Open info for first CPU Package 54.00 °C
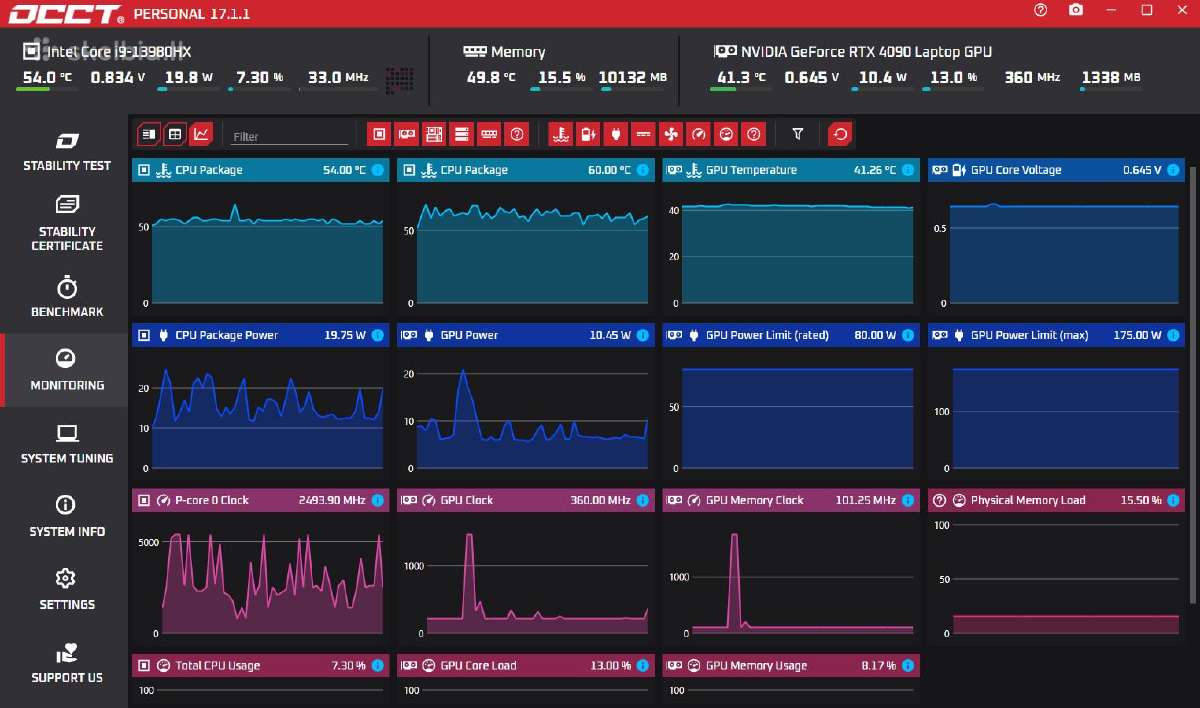This screenshot has width=1200, height=708. coord(377,170)
